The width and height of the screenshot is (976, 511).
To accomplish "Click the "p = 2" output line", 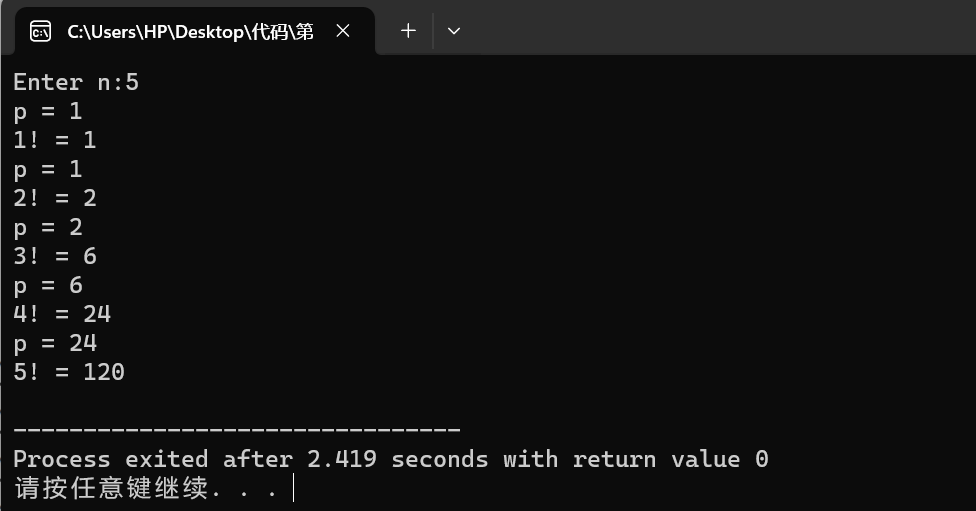I will pyautogui.click(x=48, y=227).
